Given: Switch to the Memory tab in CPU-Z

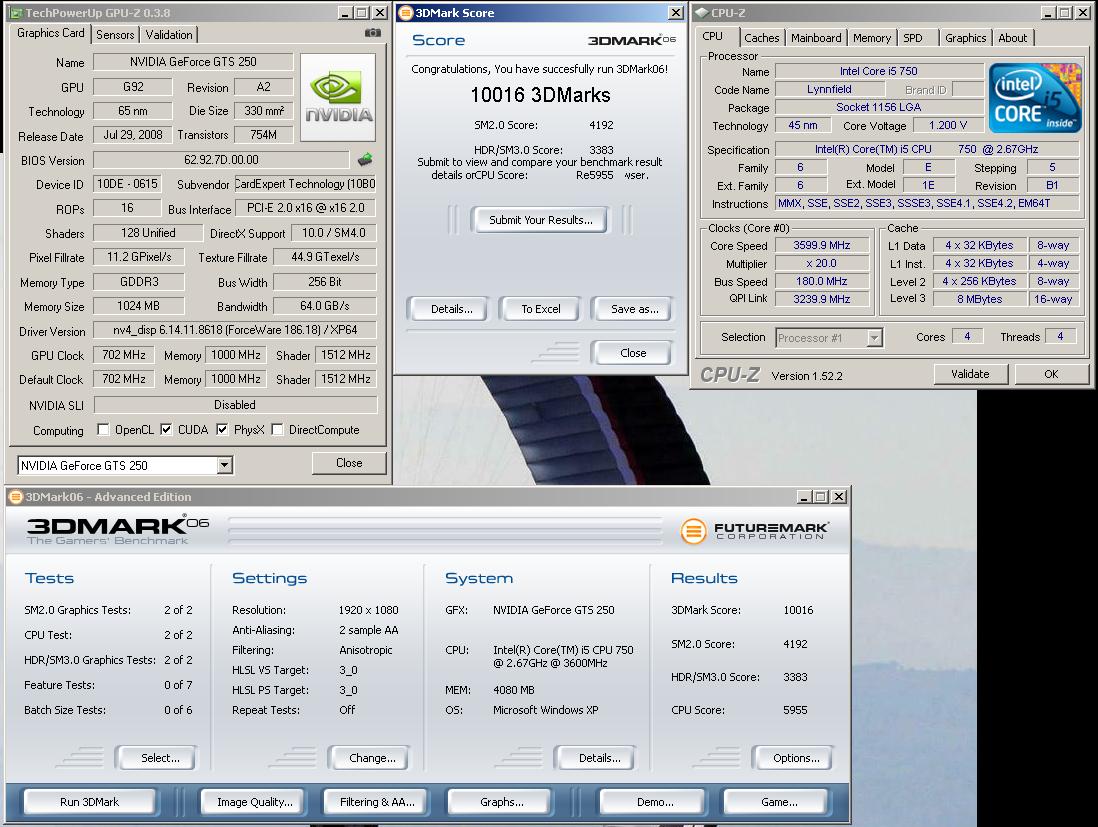Looking at the screenshot, I should pyautogui.click(x=872, y=38).
